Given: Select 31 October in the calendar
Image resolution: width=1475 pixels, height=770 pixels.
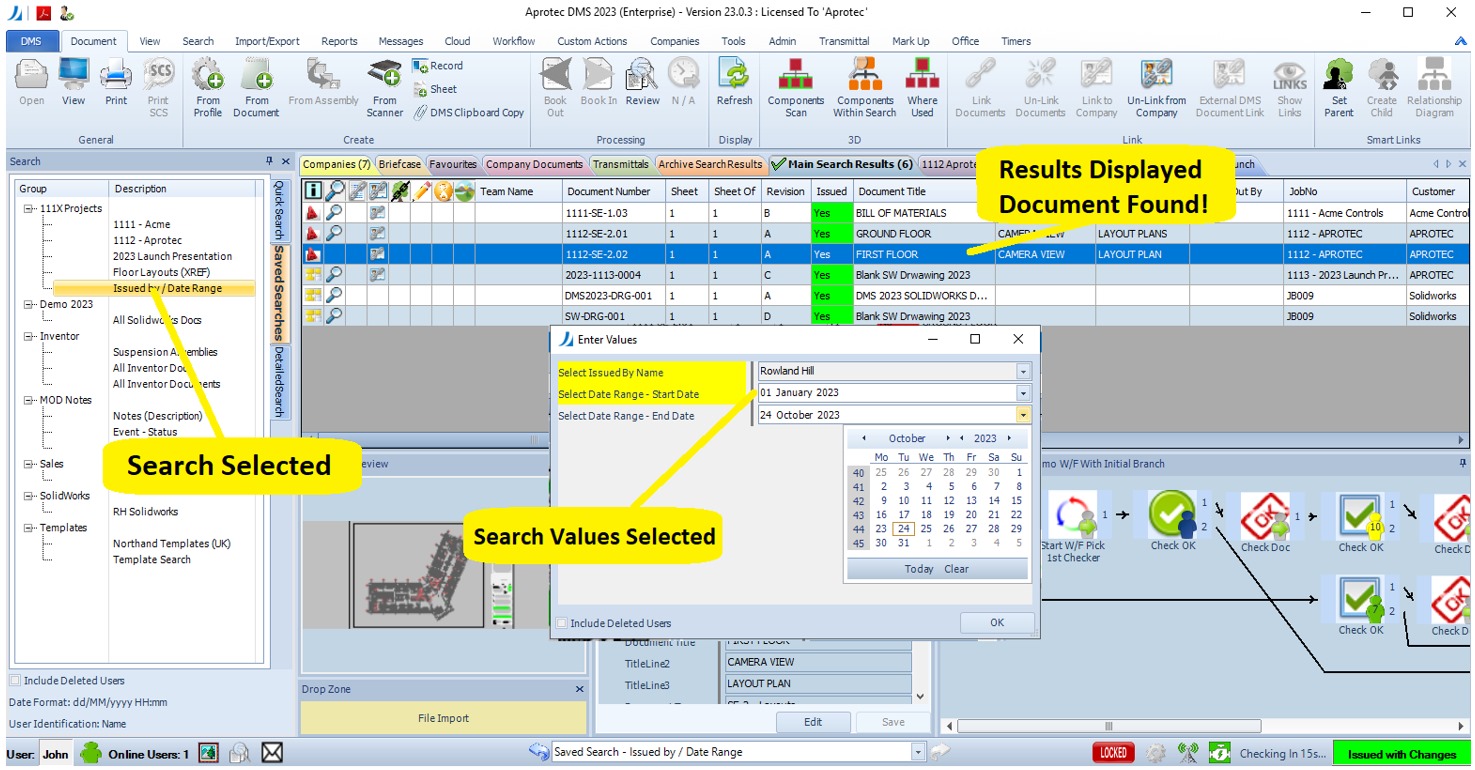Looking at the screenshot, I should 903,543.
